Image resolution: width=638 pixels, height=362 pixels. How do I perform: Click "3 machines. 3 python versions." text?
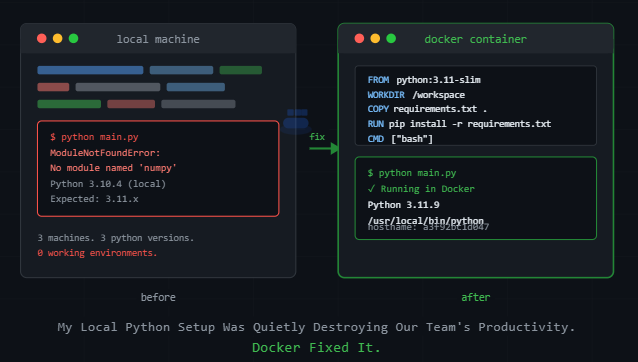click(x=116, y=238)
